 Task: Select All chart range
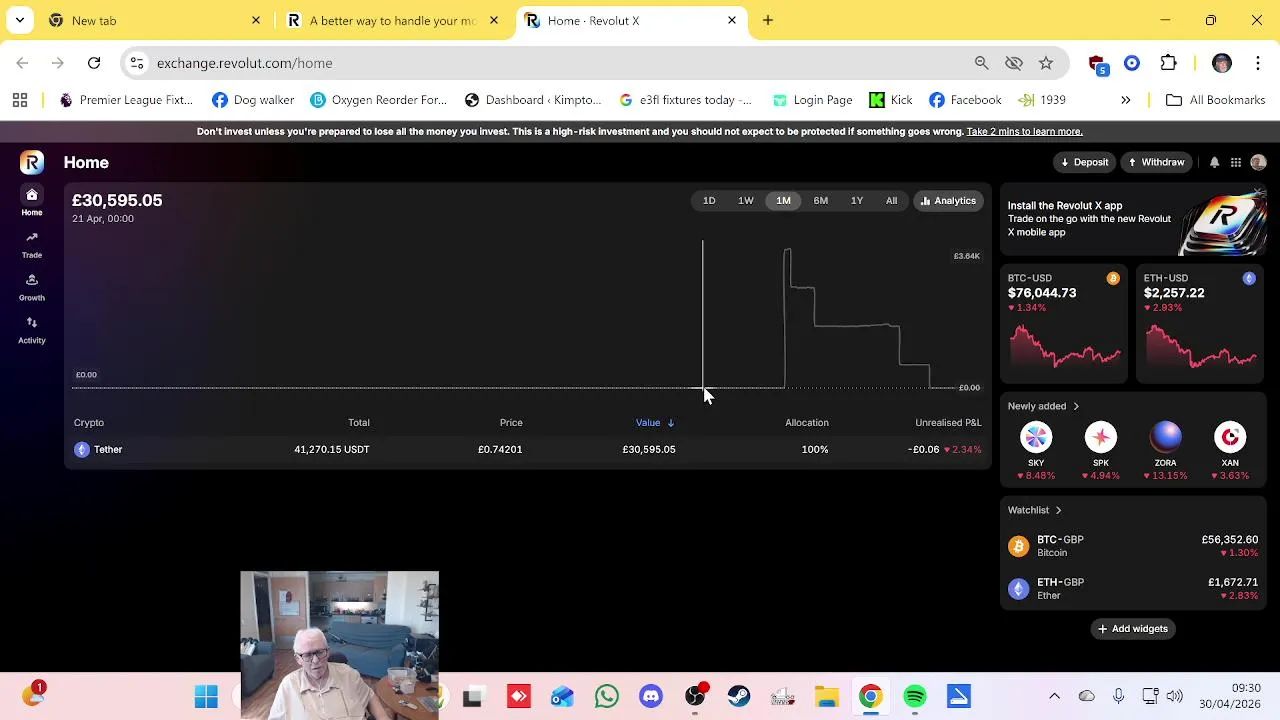[x=891, y=201]
